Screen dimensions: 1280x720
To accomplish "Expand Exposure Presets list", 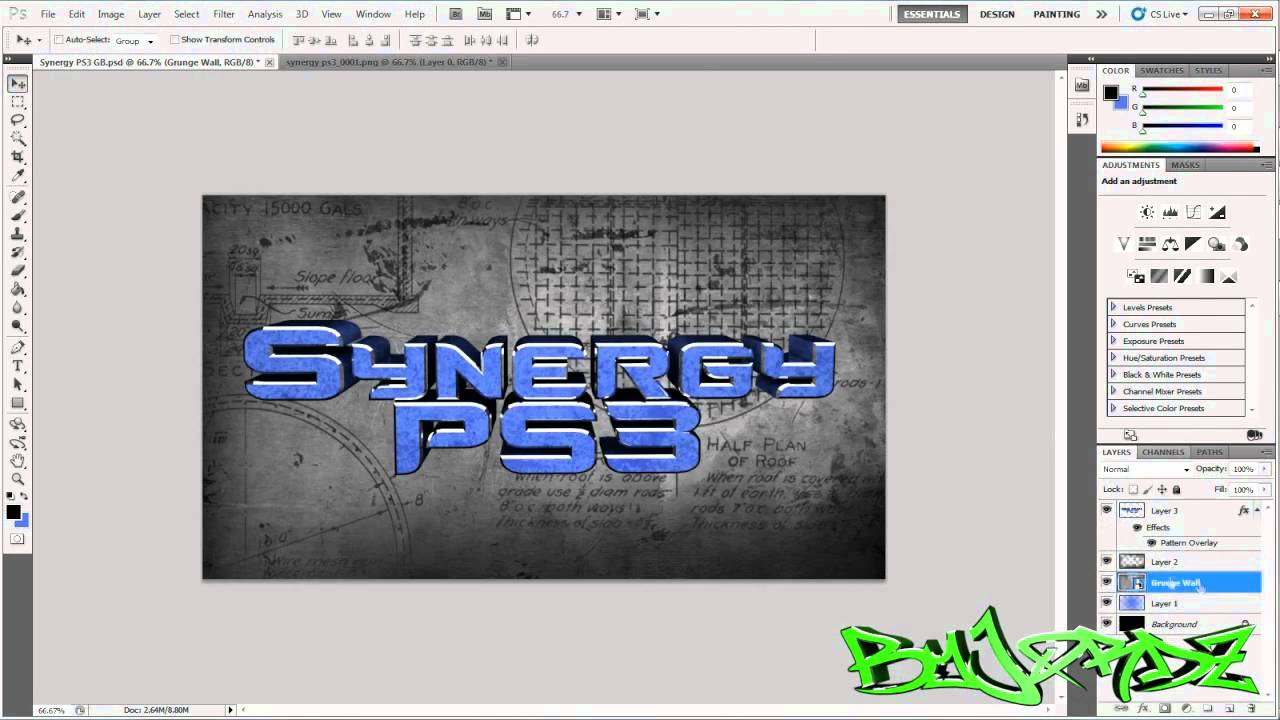I will 1114,341.
